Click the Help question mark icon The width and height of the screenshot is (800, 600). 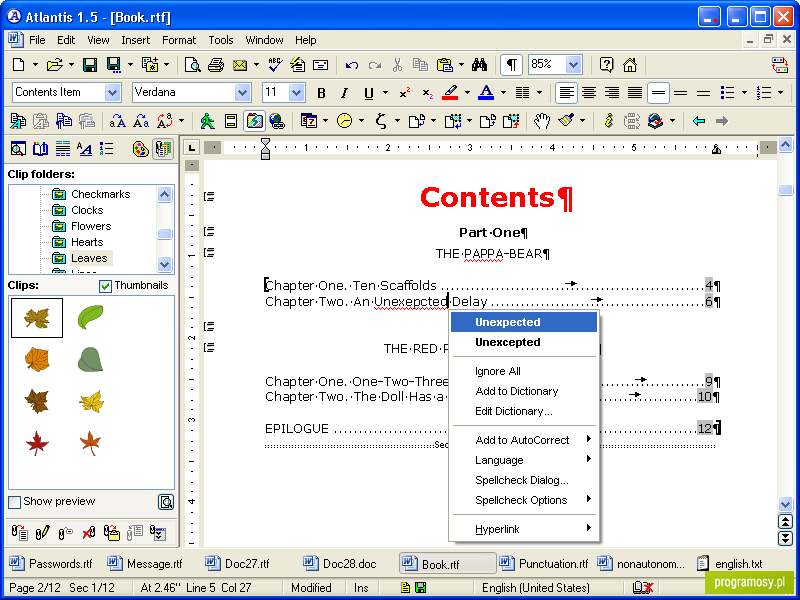point(606,65)
